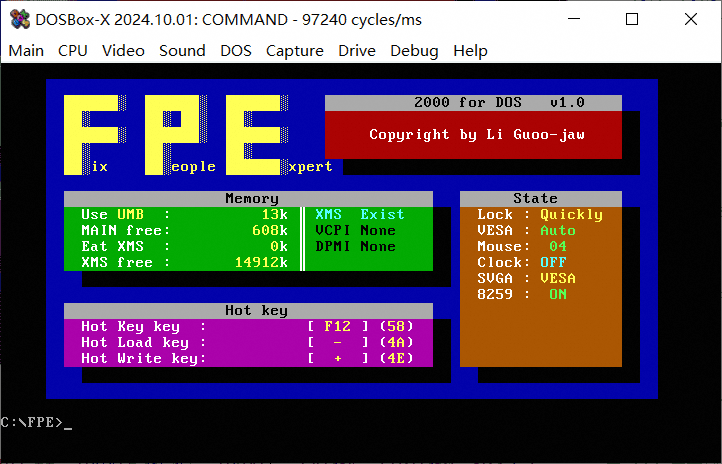Click the Lock Quickly state value
The height and width of the screenshot is (464, 722).
[571, 215]
